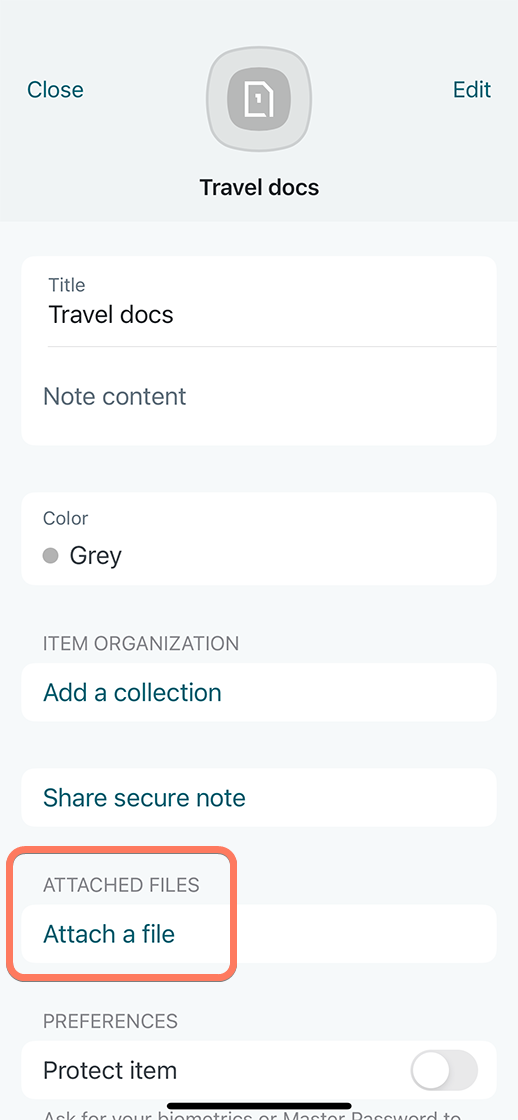This screenshot has width=518, height=1120.
Task: Click the ATTACHED FILES section header
Action: 121,885
